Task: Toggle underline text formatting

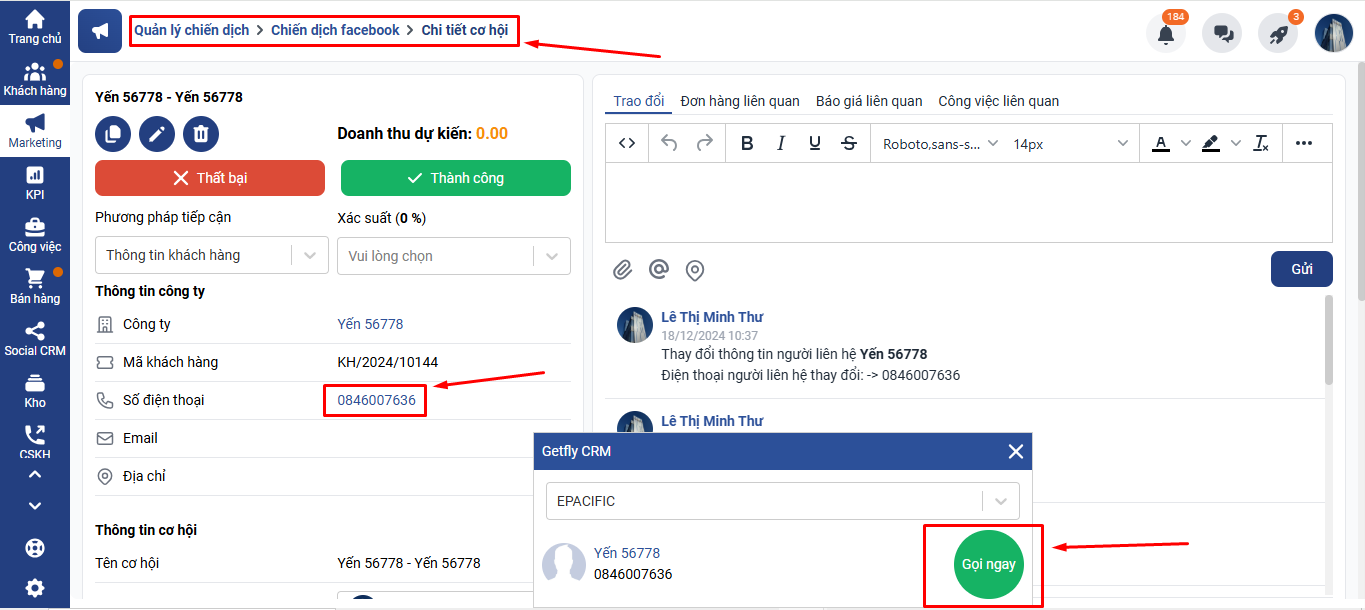Action: [x=815, y=143]
